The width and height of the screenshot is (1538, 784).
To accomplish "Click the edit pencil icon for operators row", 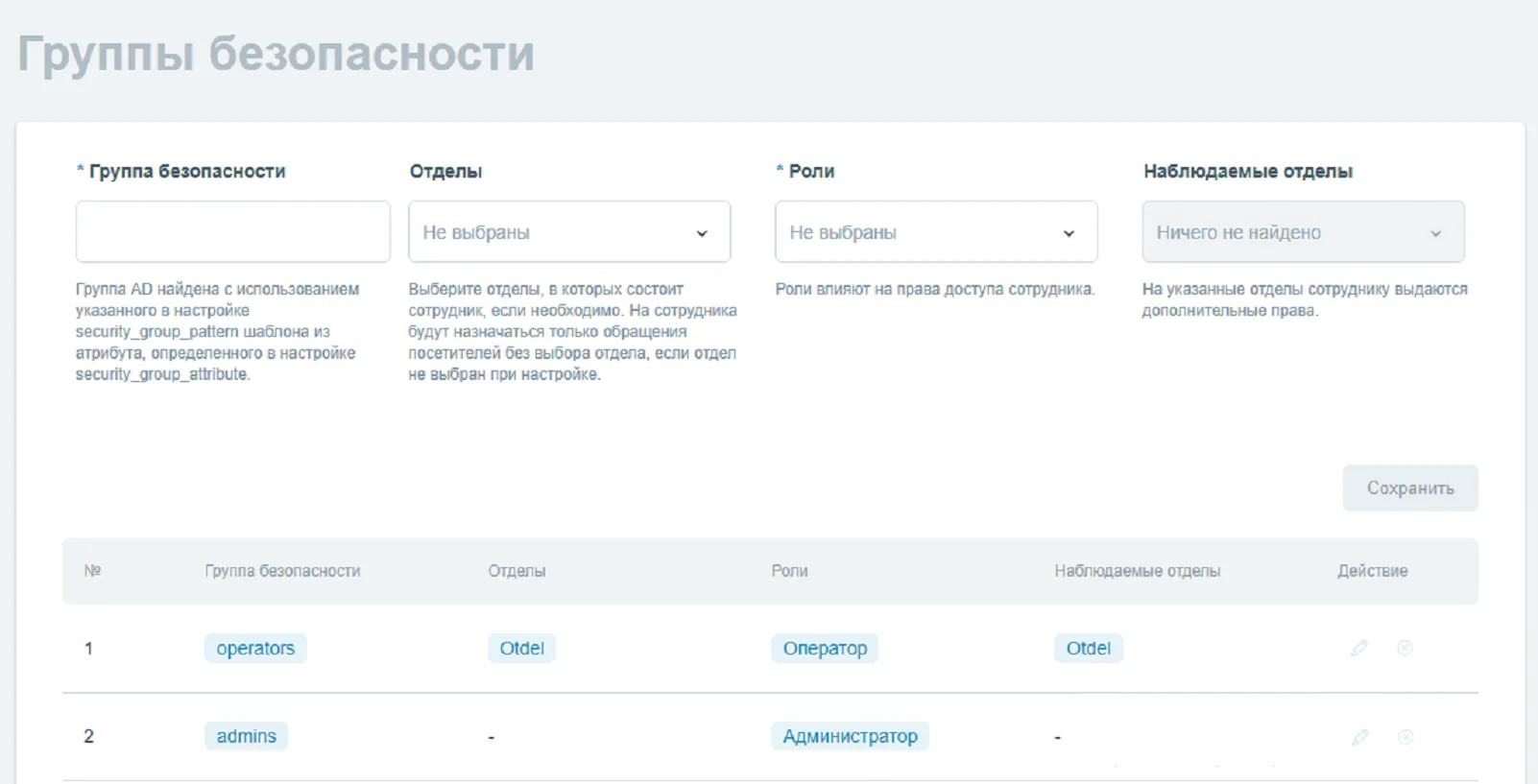I will [x=1358, y=648].
